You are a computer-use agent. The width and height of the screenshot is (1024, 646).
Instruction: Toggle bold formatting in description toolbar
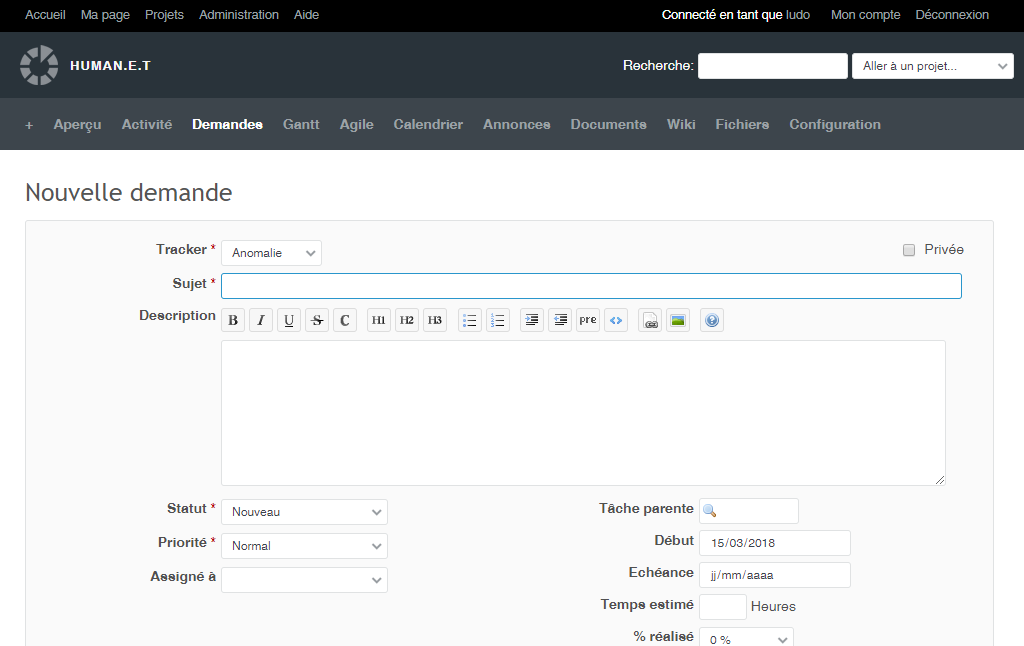point(233,320)
